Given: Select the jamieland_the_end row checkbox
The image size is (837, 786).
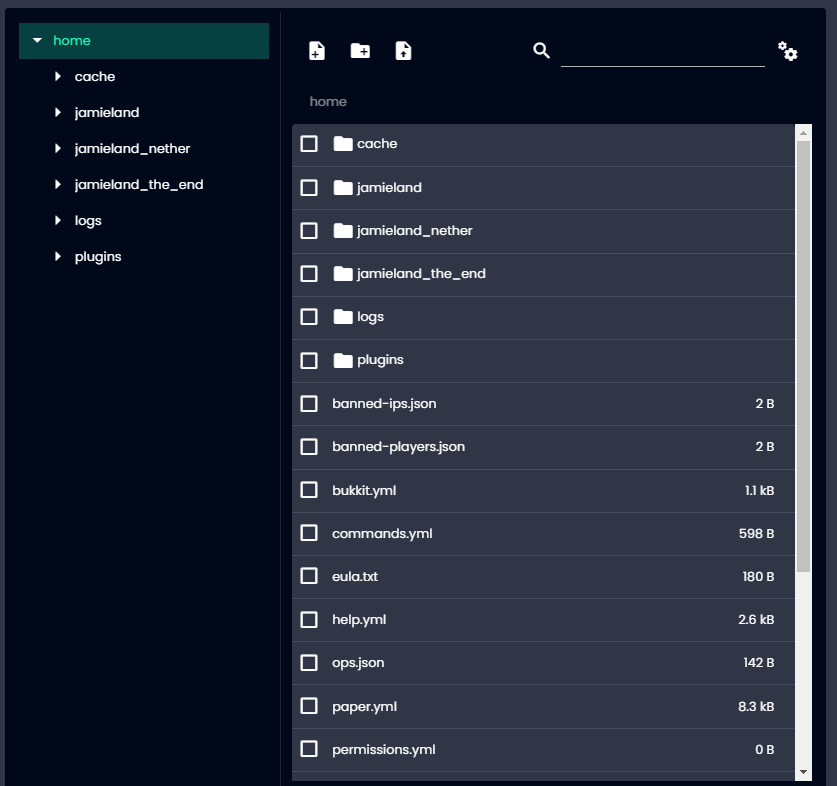Looking at the screenshot, I should [309, 274].
